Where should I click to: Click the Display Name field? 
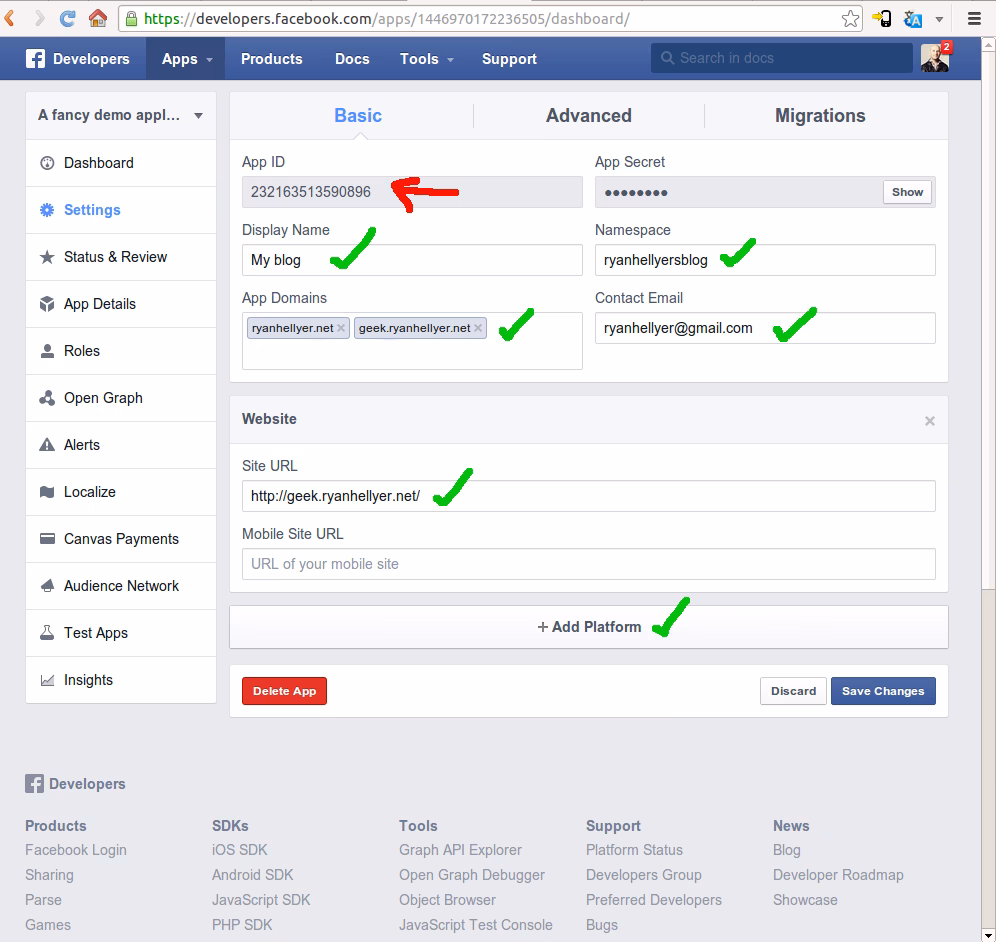(x=412, y=260)
